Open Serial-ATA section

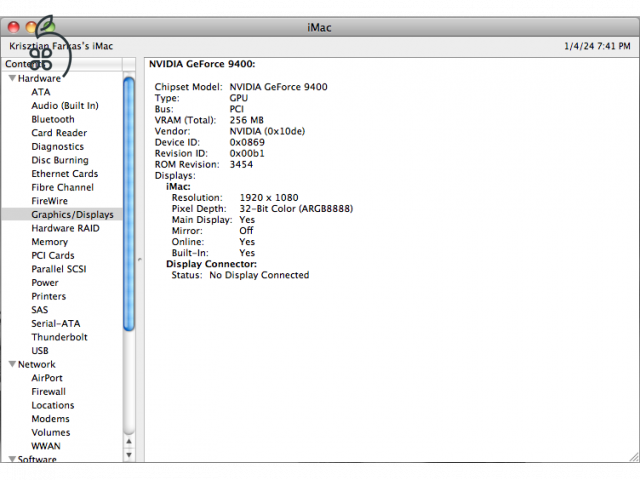(x=56, y=323)
